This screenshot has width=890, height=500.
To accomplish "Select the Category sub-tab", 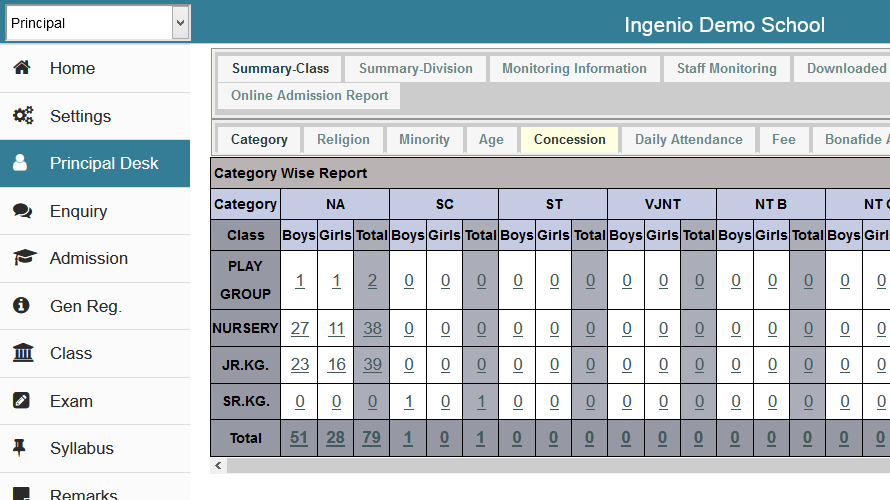I will [x=259, y=140].
